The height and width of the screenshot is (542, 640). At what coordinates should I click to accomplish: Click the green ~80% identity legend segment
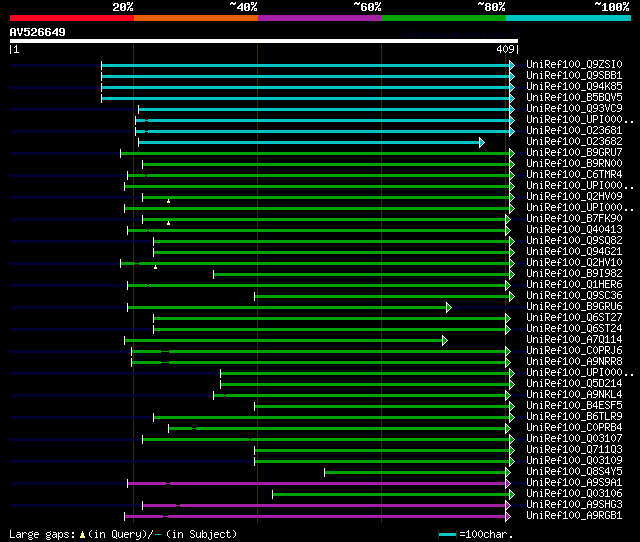point(444,18)
